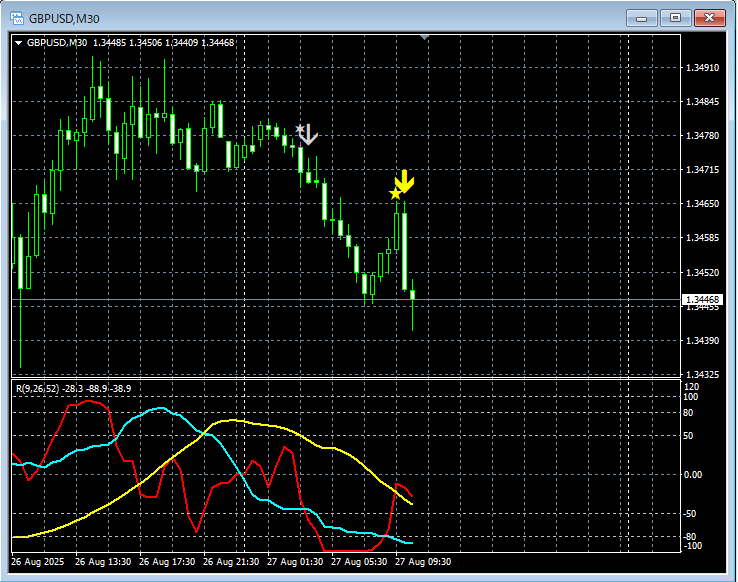Image resolution: width=738 pixels, height=582 pixels.
Task: Click the indicator scale value -100
Action: [693, 546]
